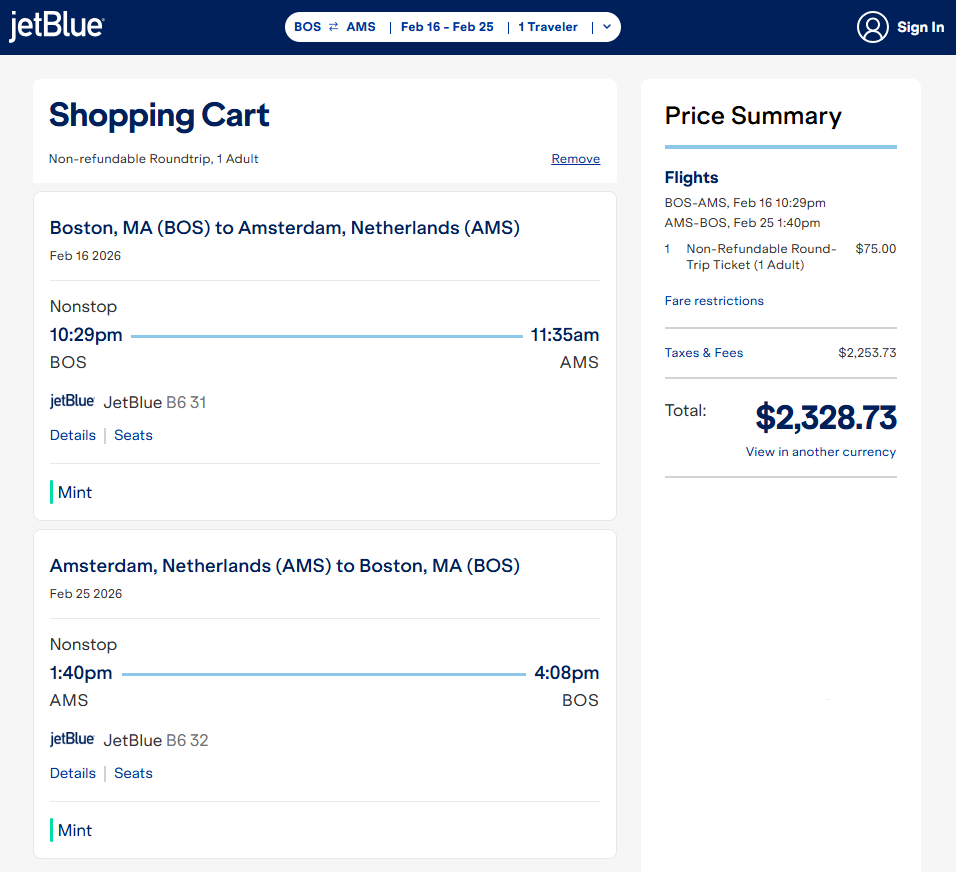Open Taxes & Fees breakdown
This screenshot has width=956, height=872.
tap(704, 352)
